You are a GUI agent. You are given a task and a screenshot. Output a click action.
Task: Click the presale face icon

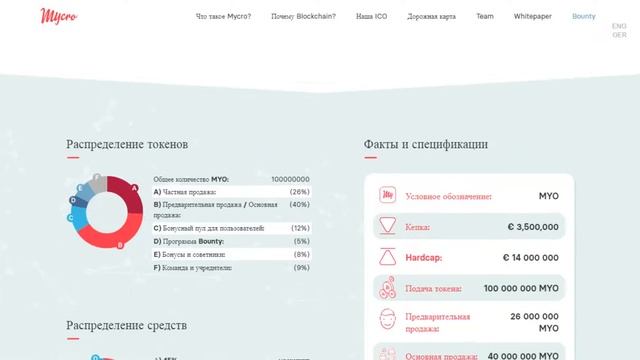point(387,319)
